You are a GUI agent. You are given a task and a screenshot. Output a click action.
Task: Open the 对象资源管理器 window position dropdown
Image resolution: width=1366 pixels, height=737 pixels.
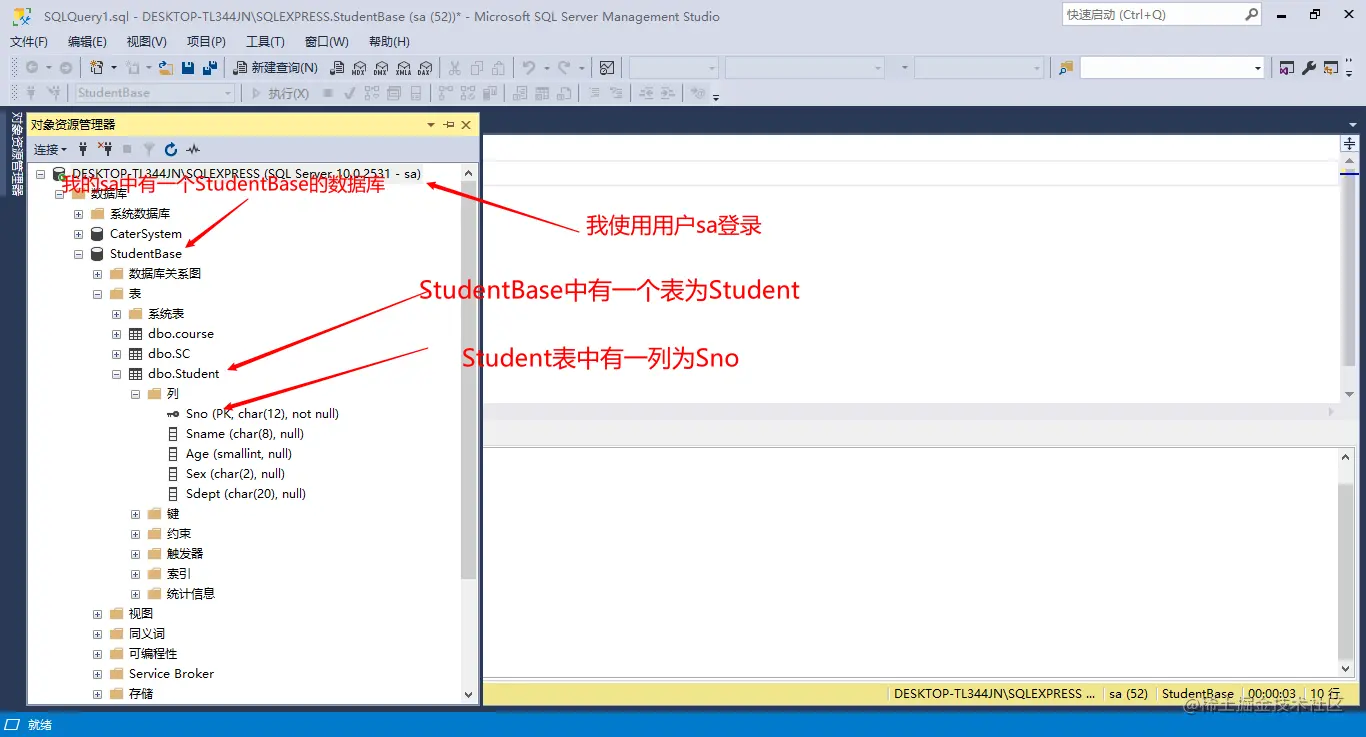(431, 124)
